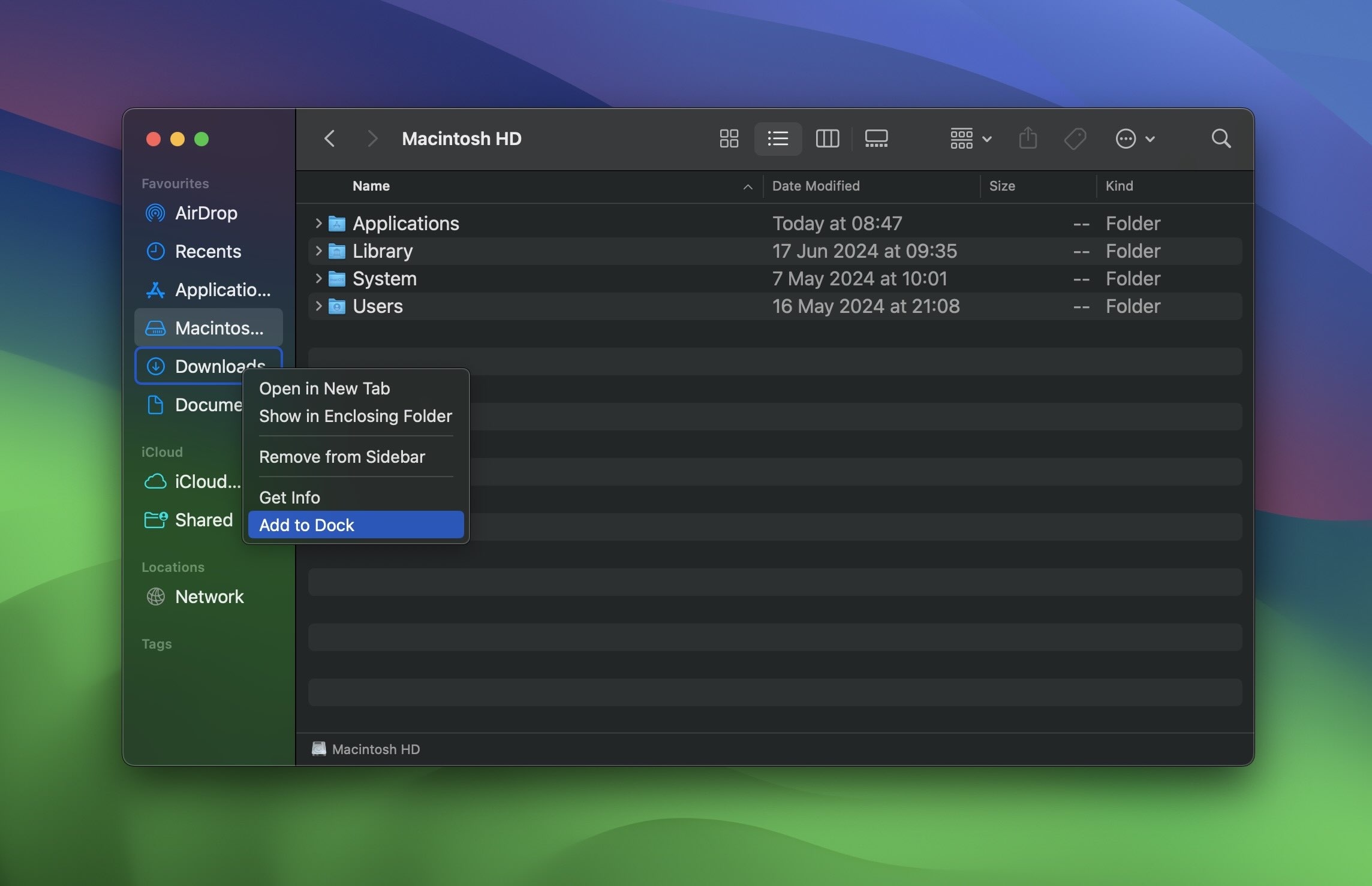Viewport: 1372px width, 886px height.
Task: Choose Get Info from context menu
Action: pos(356,498)
